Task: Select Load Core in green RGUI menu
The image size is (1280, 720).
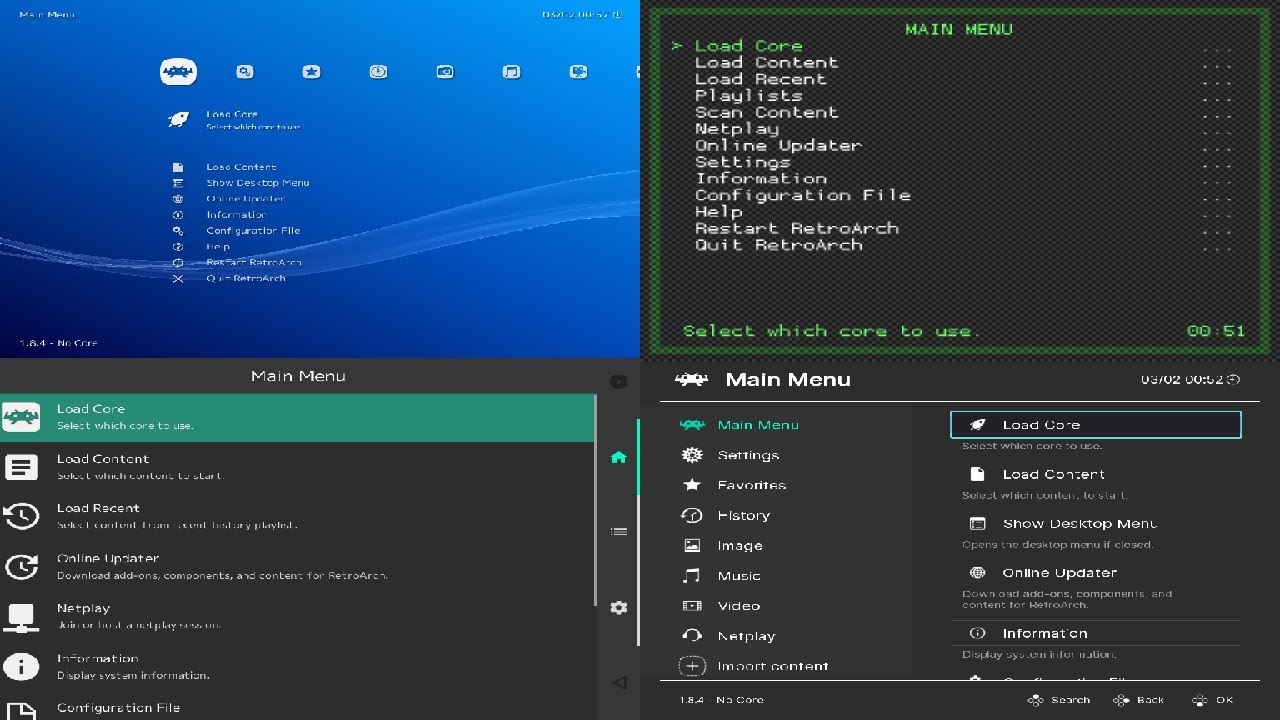Action: [749, 46]
